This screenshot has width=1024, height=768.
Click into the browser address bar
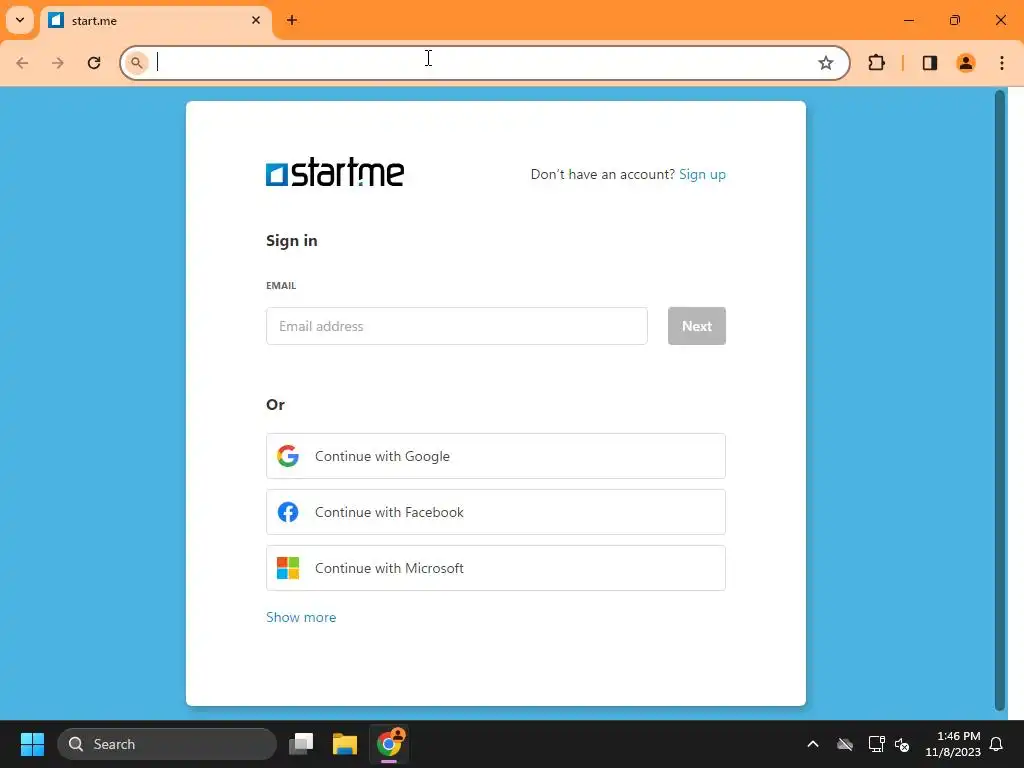click(x=483, y=63)
